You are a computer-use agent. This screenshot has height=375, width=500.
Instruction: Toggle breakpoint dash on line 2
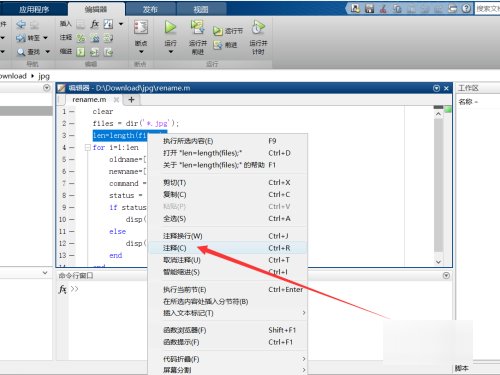point(72,123)
